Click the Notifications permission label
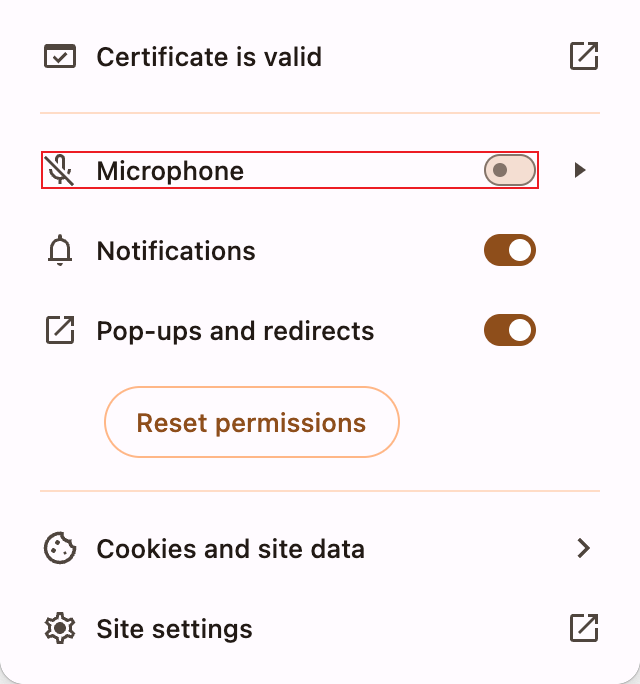640x684 pixels. pos(176,251)
